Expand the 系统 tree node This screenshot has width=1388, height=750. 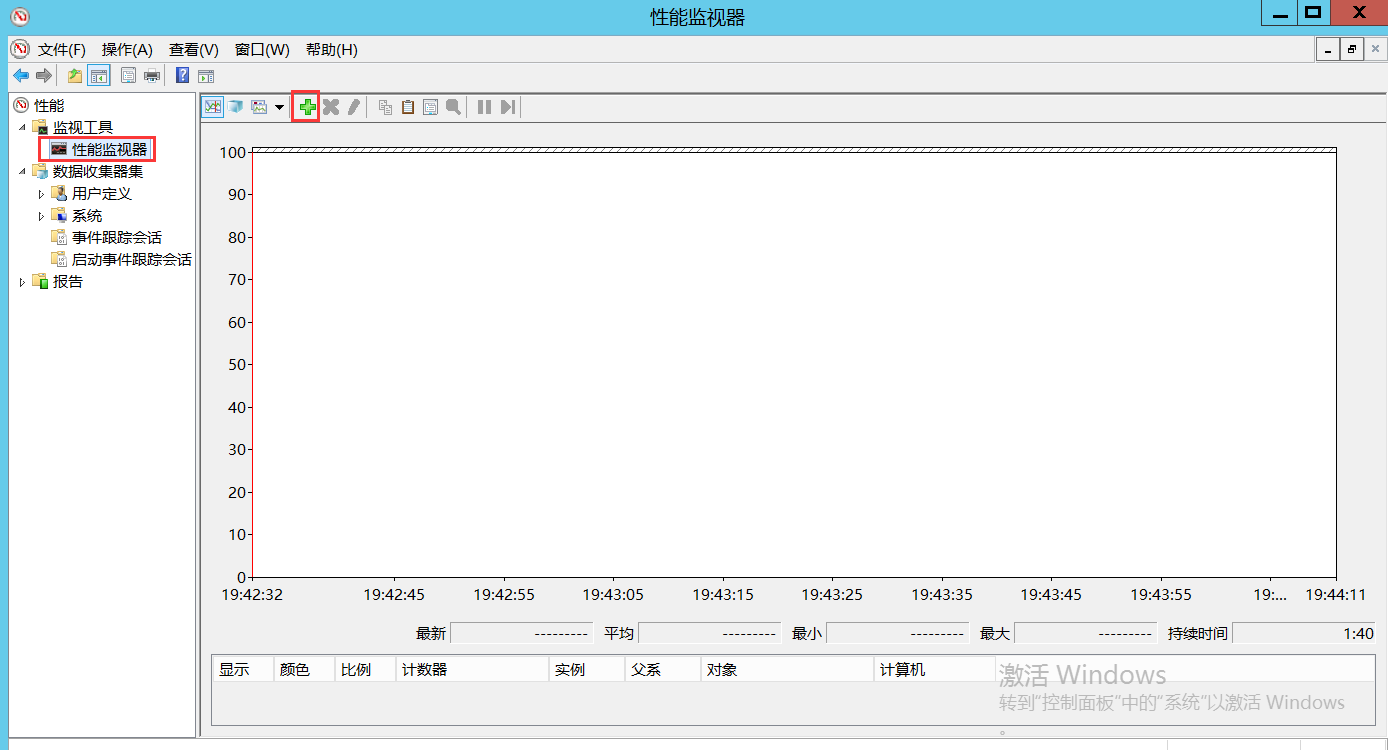pyautogui.click(x=41, y=216)
